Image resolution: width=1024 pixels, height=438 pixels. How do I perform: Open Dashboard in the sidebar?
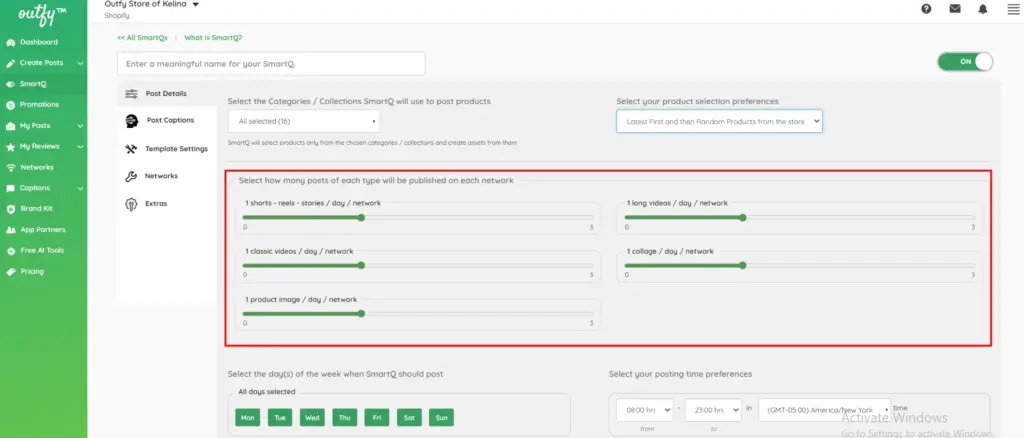click(38, 42)
